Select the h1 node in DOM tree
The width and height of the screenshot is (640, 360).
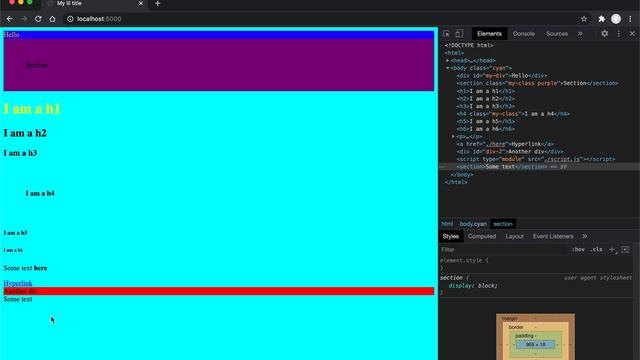(485, 91)
